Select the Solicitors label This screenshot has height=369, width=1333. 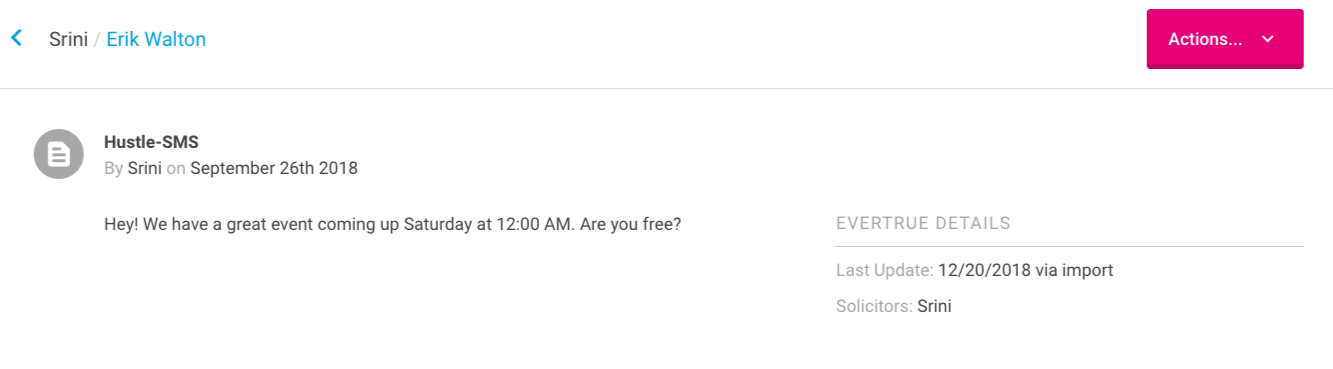point(874,306)
